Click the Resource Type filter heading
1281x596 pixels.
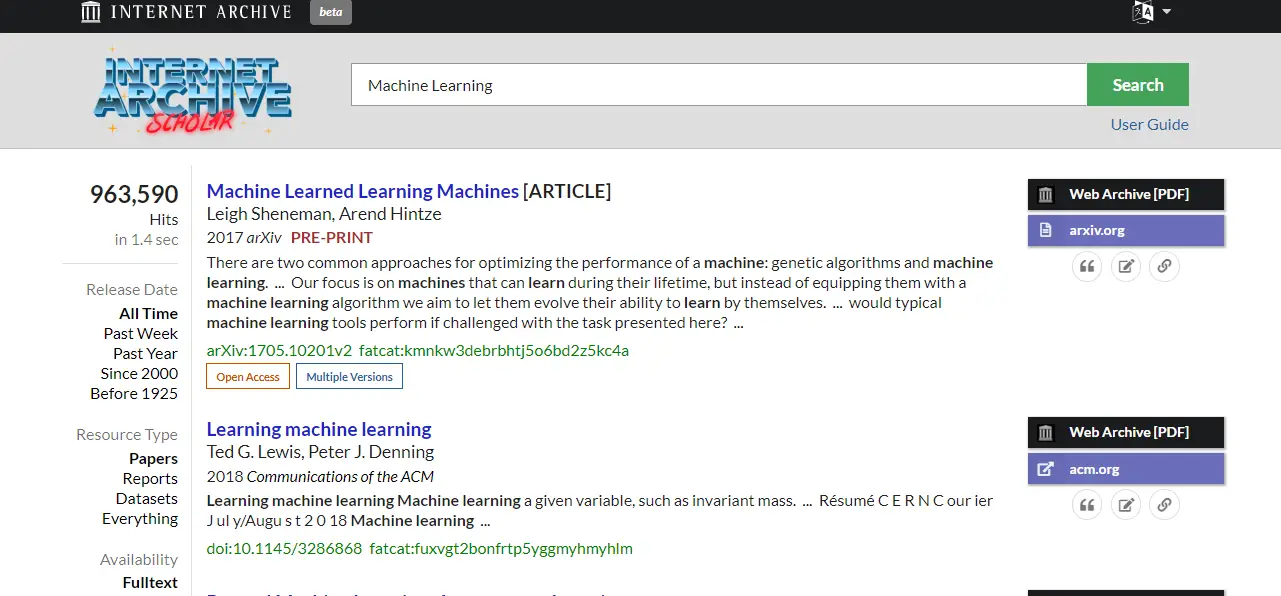click(127, 435)
